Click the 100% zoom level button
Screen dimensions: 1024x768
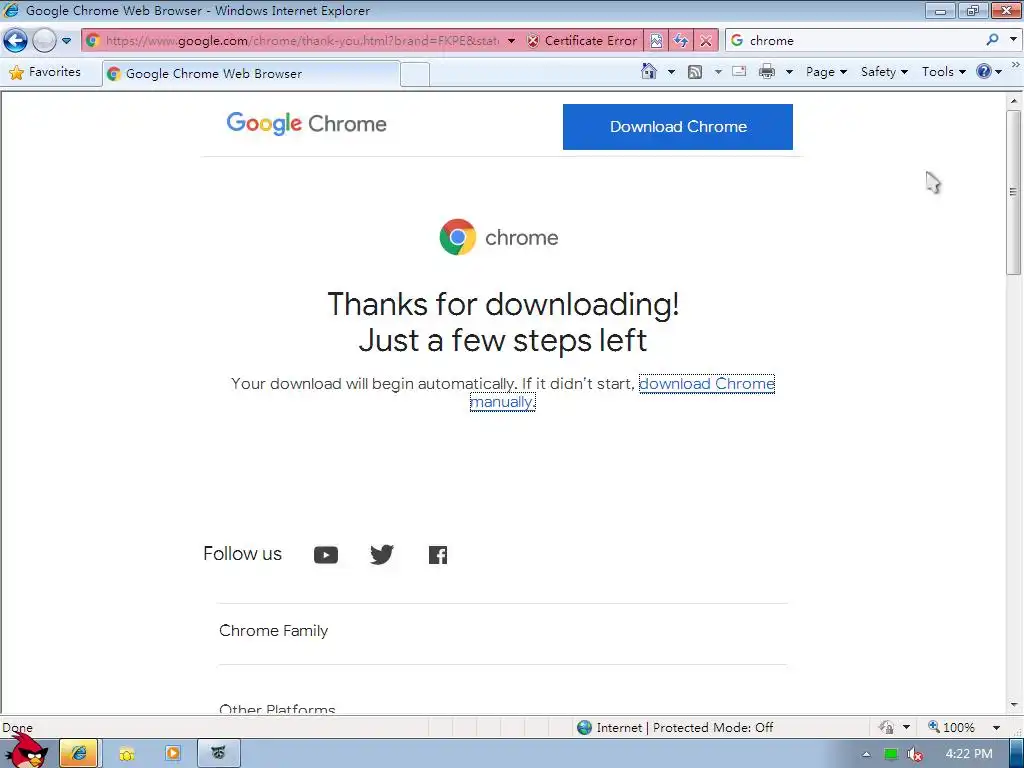pyautogui.click(x=952, y=728)
